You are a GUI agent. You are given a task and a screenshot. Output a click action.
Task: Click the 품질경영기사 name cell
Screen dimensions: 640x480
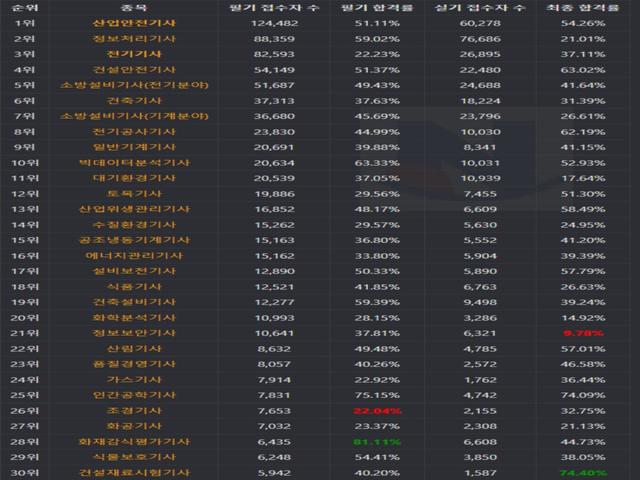[x=134, y=364]
